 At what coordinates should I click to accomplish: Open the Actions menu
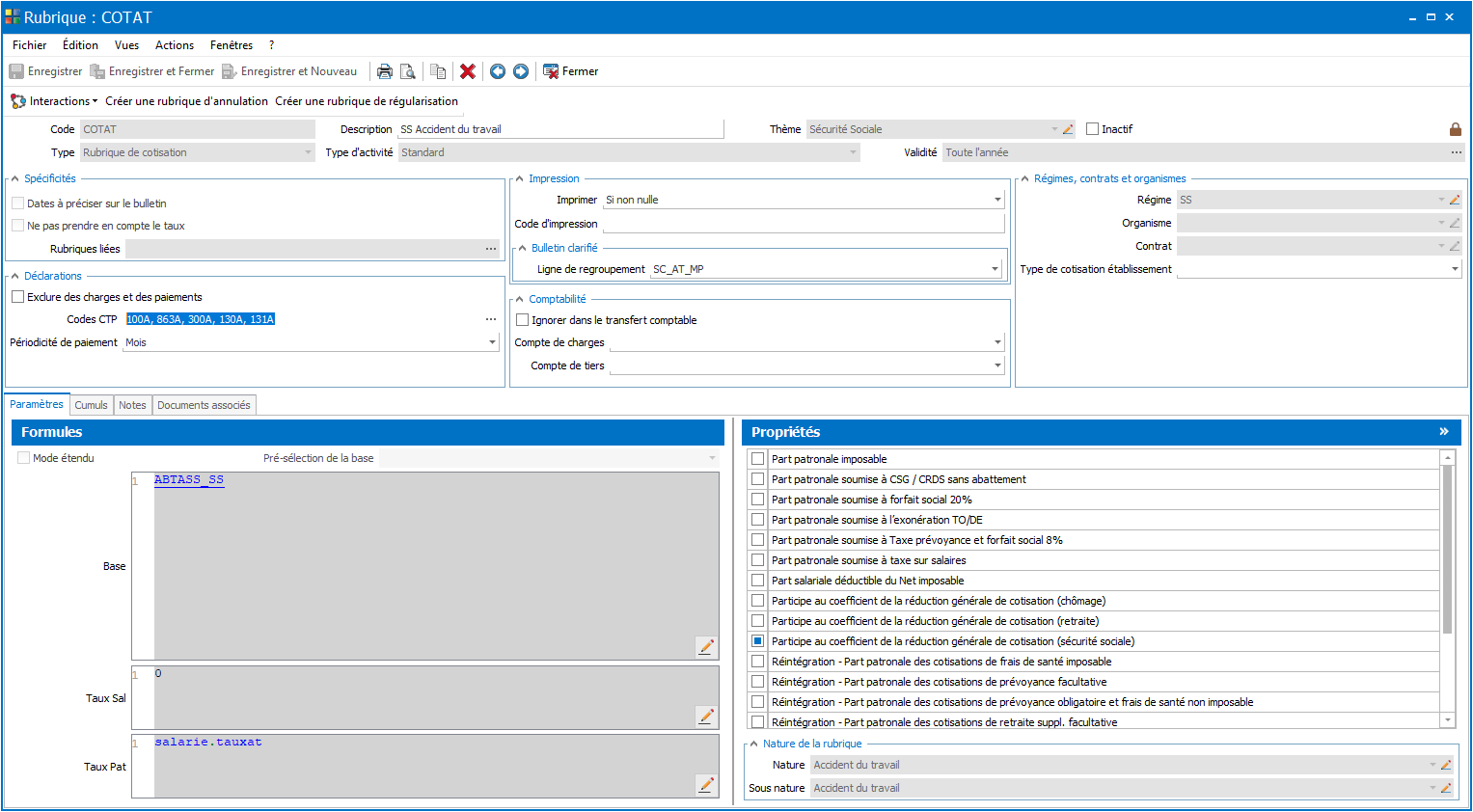(x=175, y=45)
